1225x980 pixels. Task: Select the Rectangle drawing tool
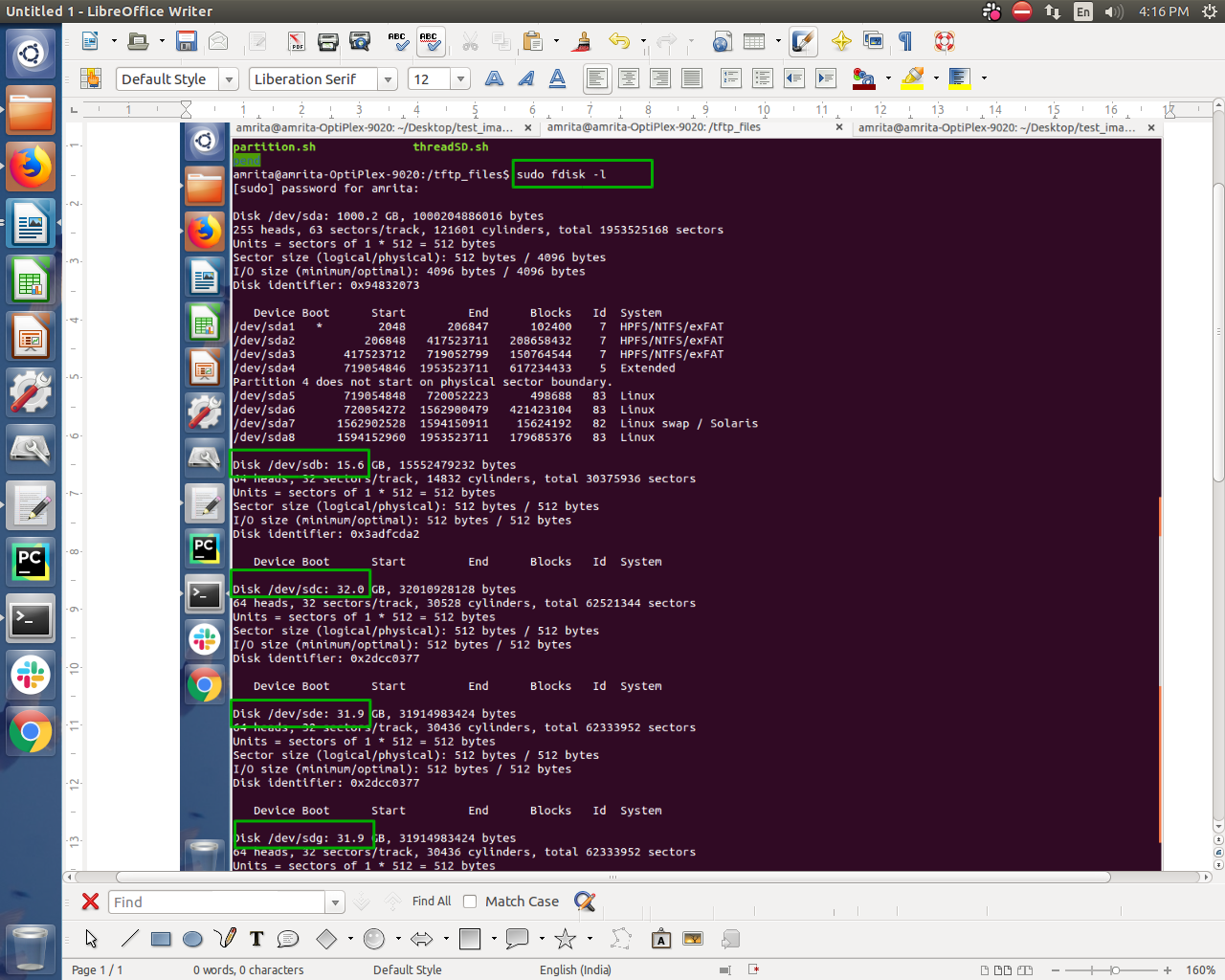pyautogui.click(x=161, y=939)
